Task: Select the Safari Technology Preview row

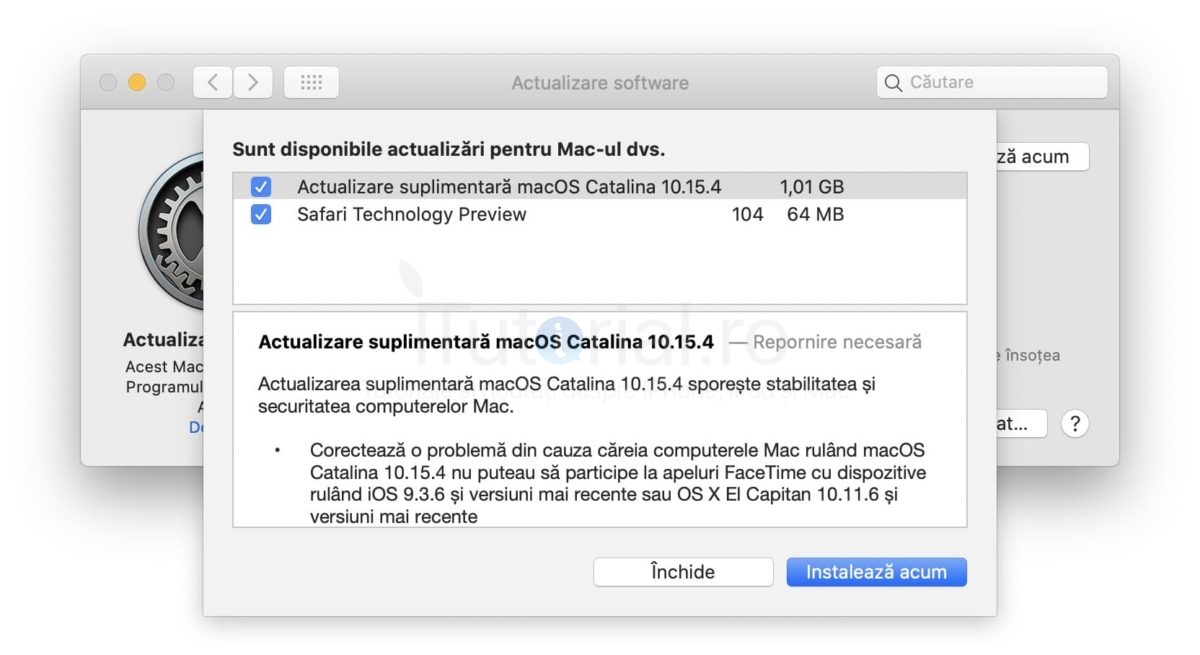Action: (600, 214)
